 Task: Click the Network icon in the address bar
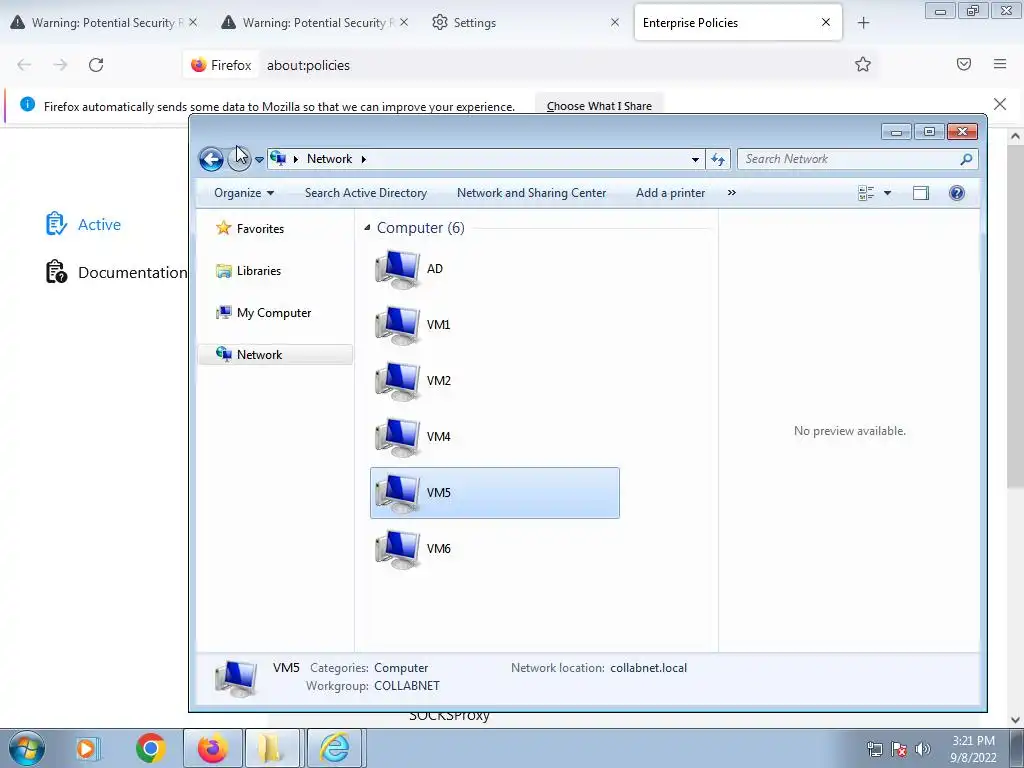point(278,159)
